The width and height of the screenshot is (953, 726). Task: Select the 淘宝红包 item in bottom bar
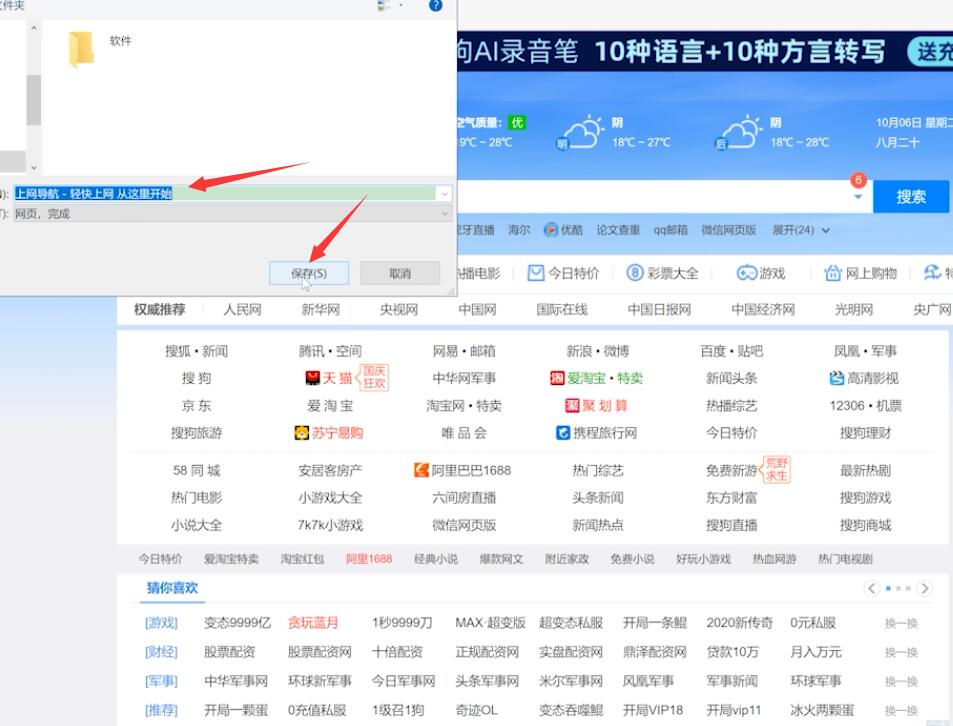coord(302,559)
